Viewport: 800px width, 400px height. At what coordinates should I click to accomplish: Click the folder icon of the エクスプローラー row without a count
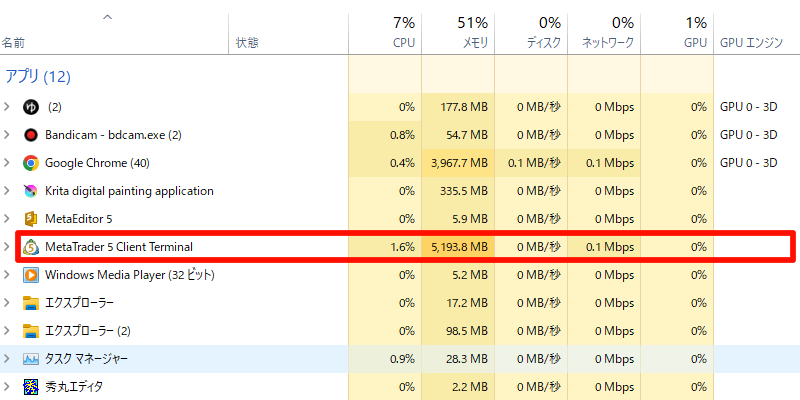point(31,304)
